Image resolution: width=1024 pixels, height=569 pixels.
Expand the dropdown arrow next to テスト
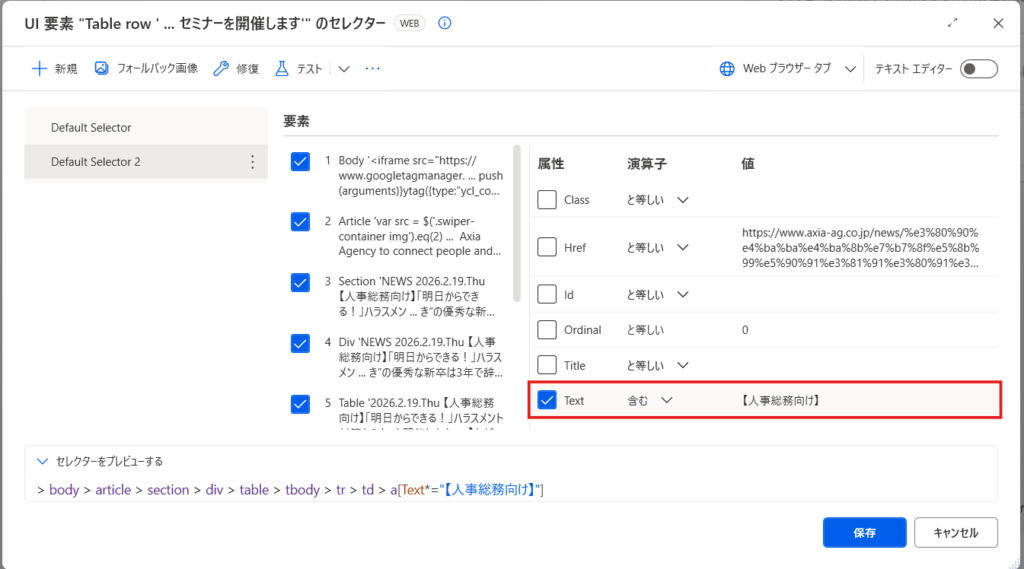(x=344, y=69)
